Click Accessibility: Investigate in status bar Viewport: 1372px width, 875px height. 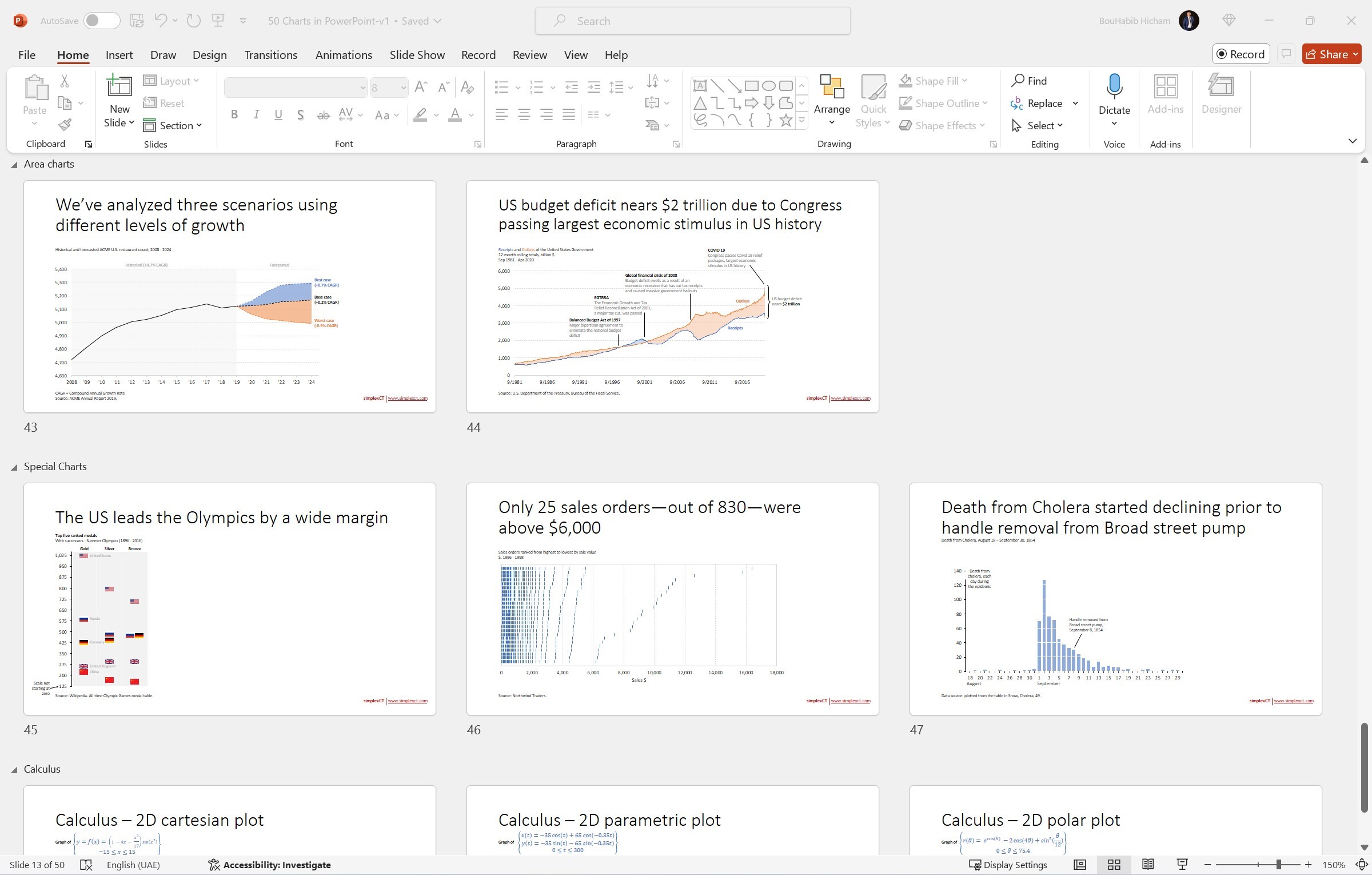(269, 865)
